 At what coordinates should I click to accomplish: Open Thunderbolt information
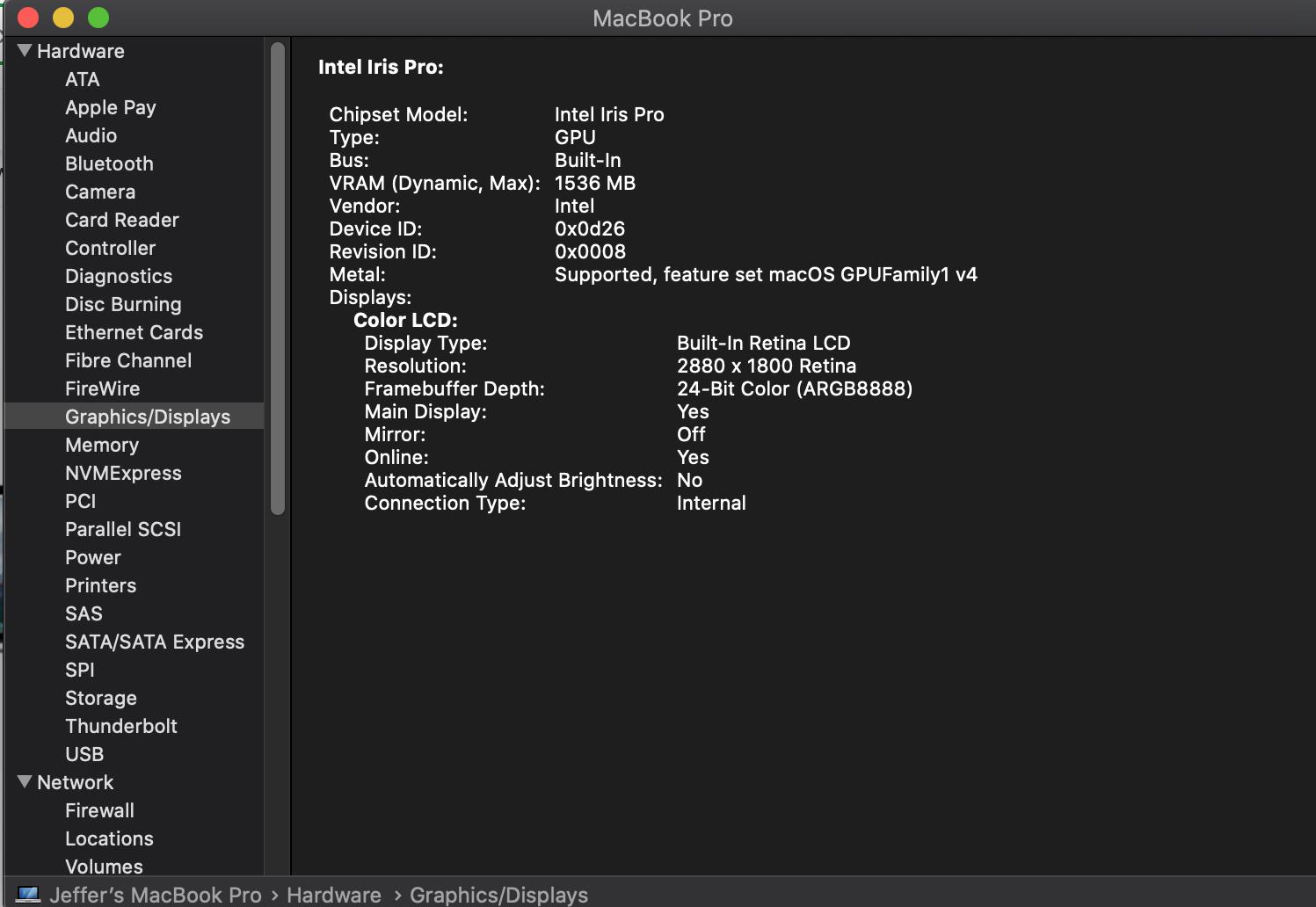[121, 726]
